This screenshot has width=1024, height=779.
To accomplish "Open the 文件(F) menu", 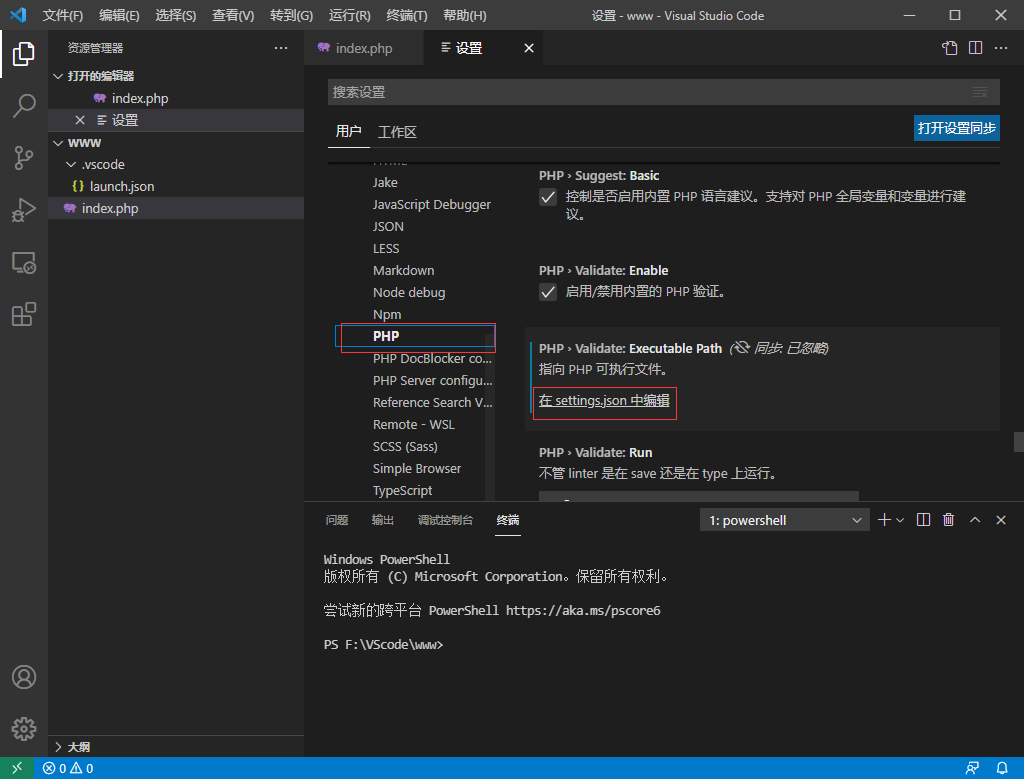I will click(x=62, y=15).
